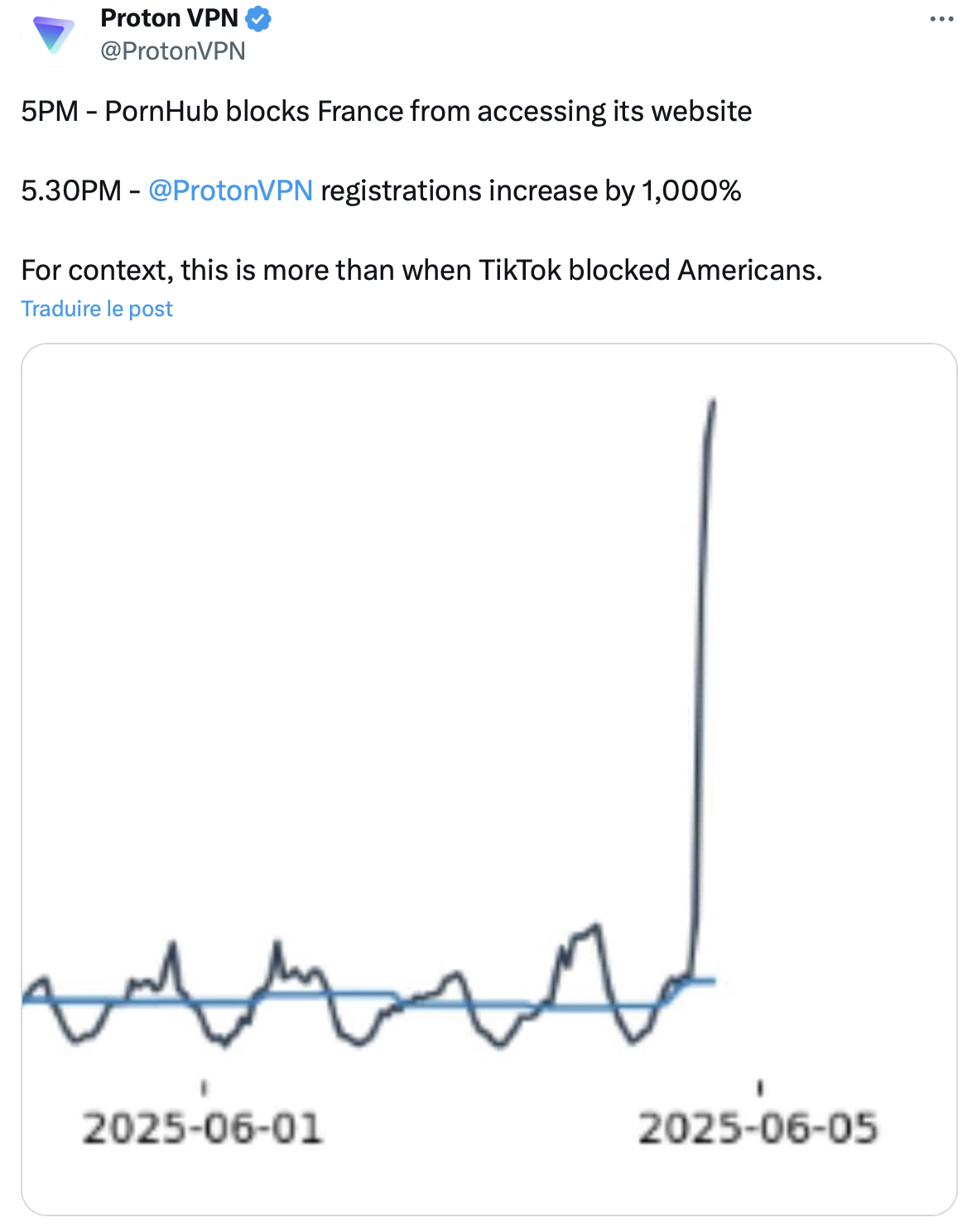Click the right end of the blue baseline

click(712, 981)
